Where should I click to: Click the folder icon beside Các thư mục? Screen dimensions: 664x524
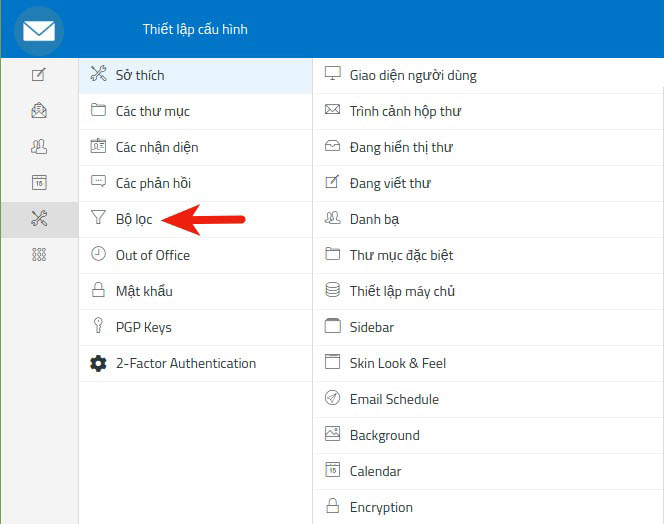pyautogui.click(x=98, y=110)
